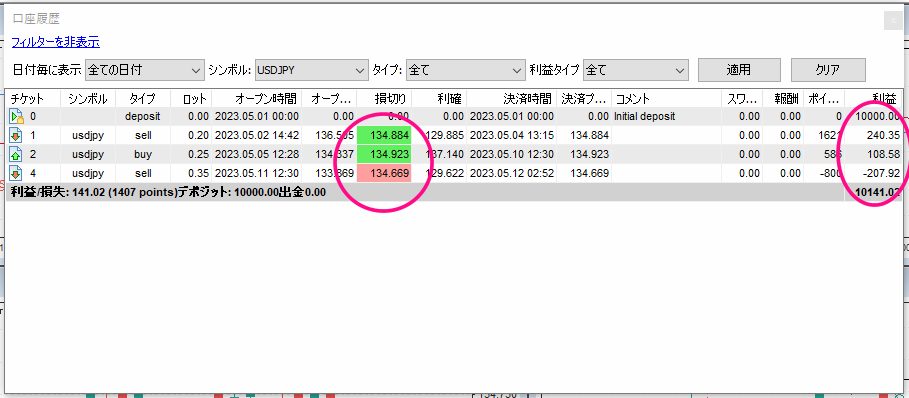The image size is (909, 398).
Task: Click the sell order icon for ticket 4
Action: [x=16, y=173]
